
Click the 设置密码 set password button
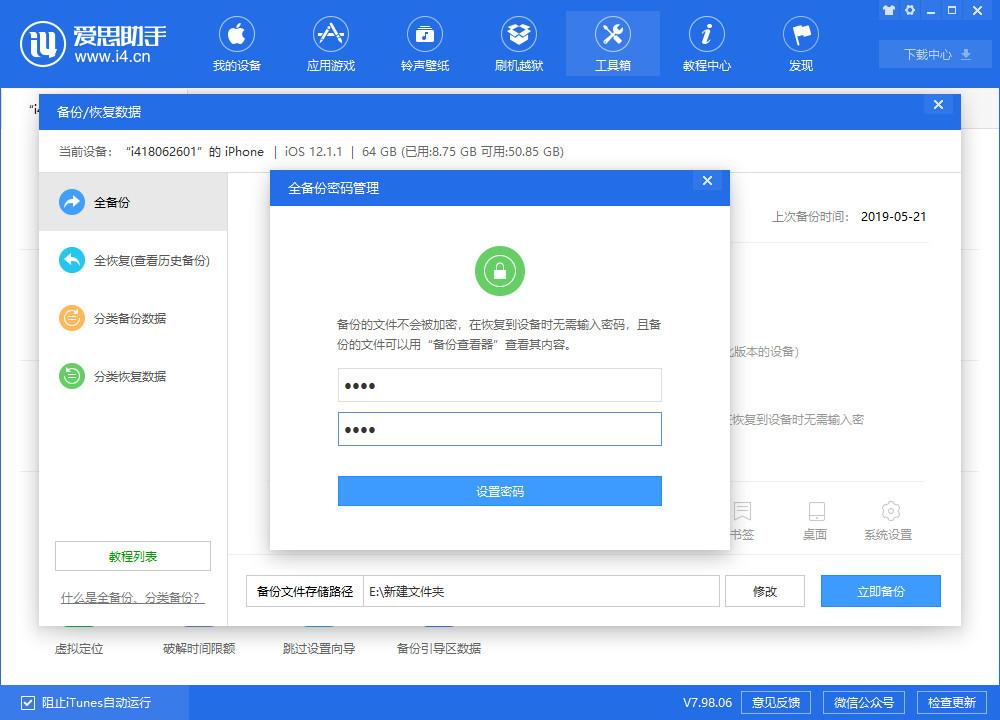click(499, 491)
